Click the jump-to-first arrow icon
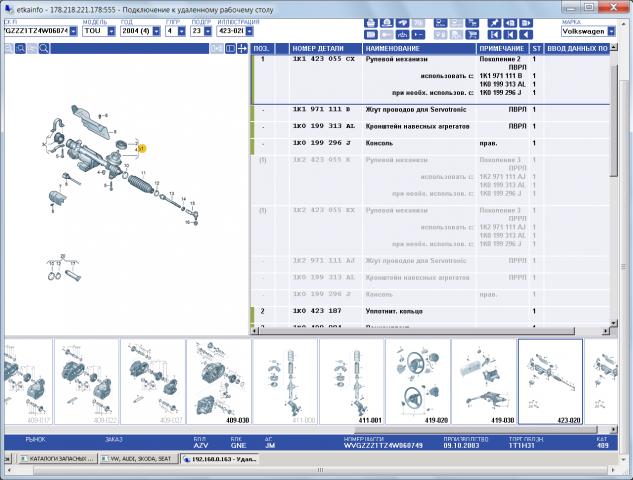The image size is (633, 480). [x=495, y=35]
